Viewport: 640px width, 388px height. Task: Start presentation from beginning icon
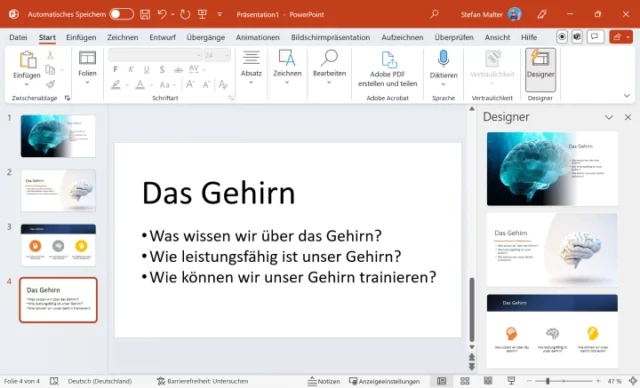202,15
